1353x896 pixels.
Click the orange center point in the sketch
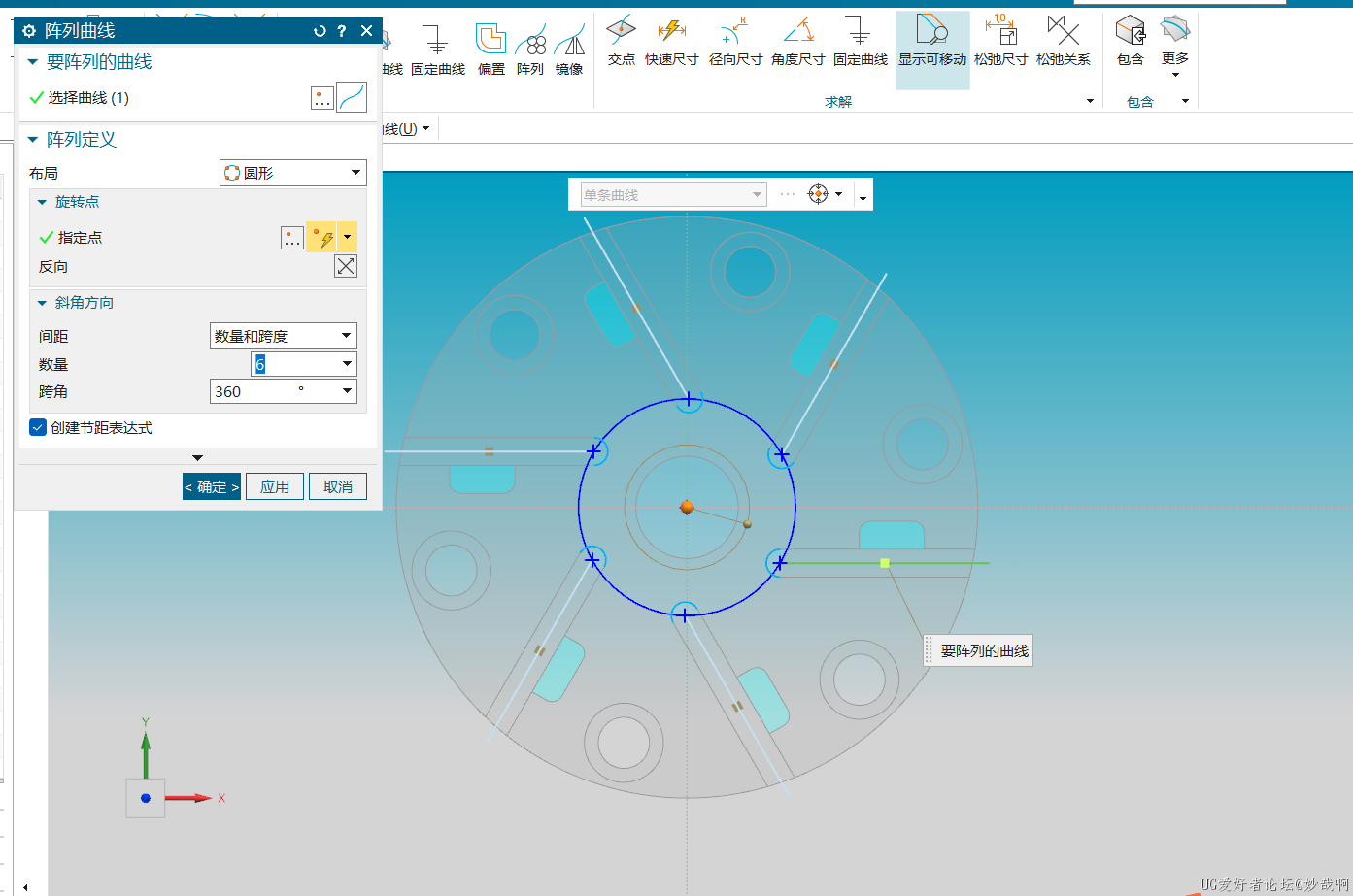pos(687,507)
